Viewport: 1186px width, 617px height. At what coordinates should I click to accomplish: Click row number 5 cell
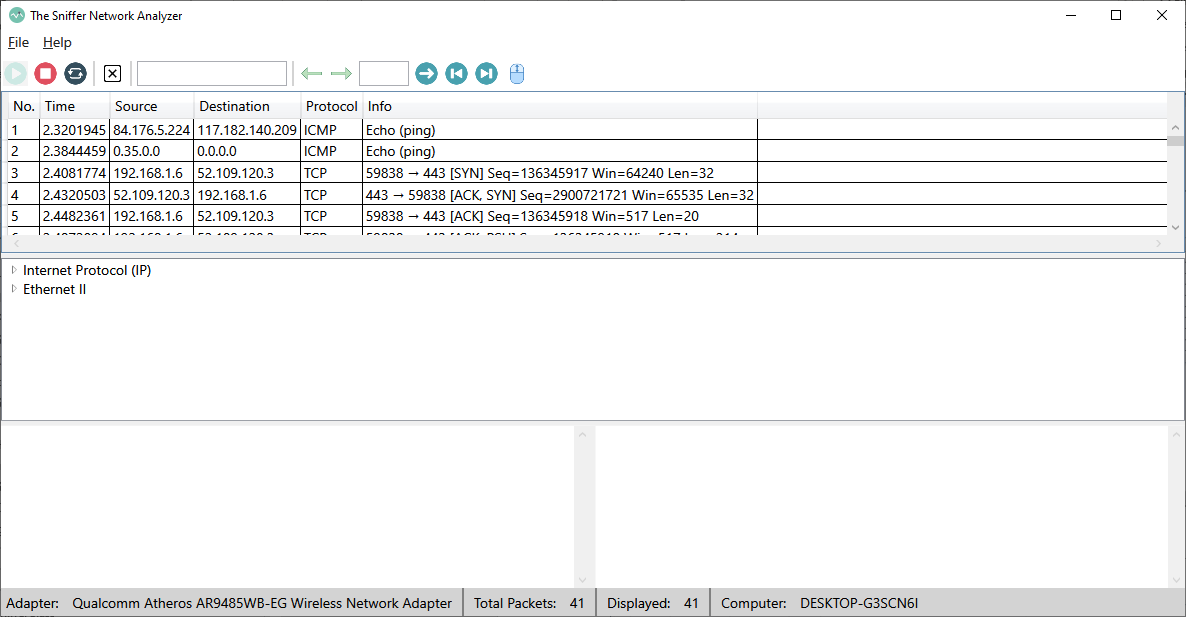click(x=23, y=216)
